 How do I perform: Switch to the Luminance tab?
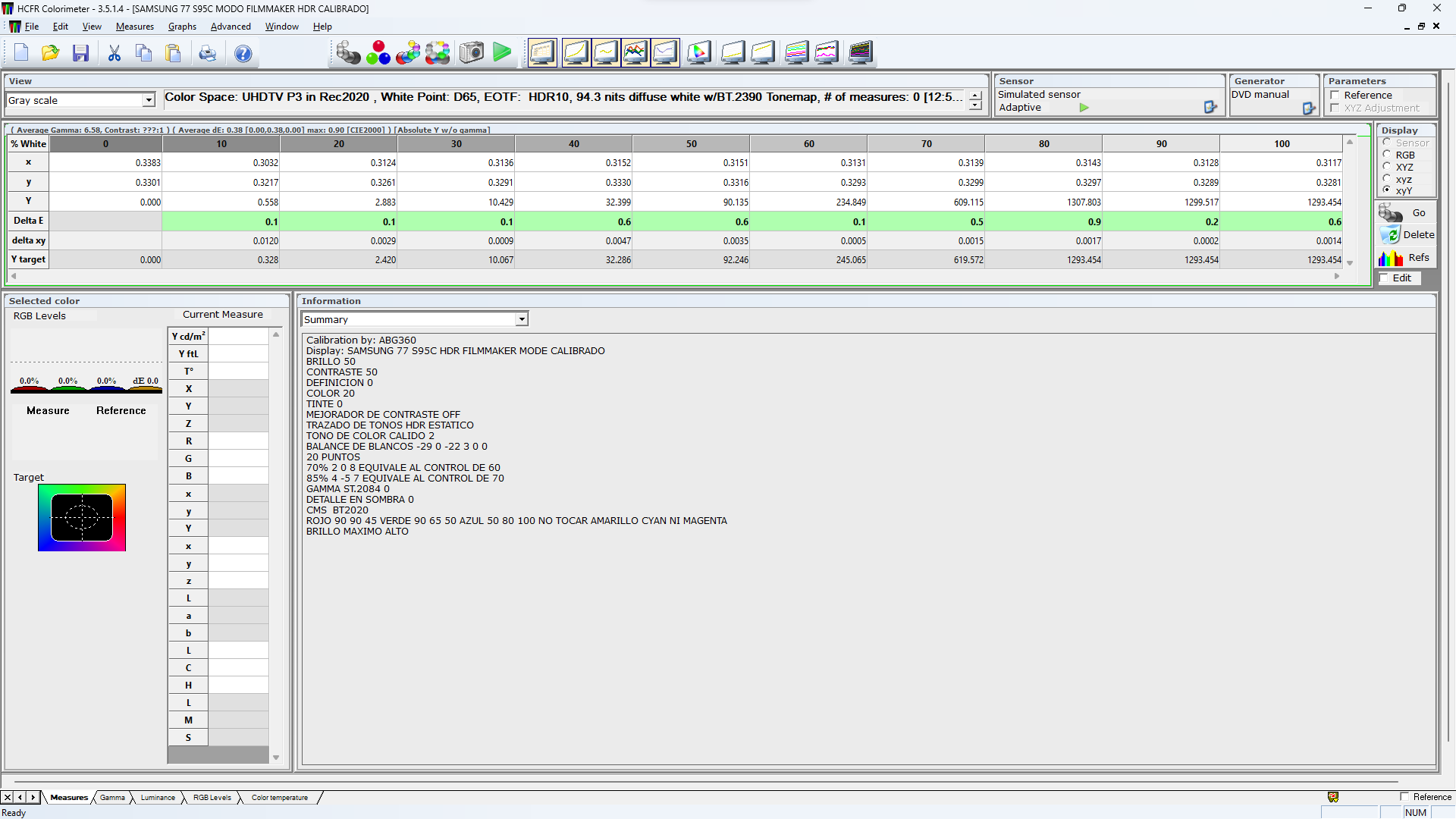click(158, 797)
